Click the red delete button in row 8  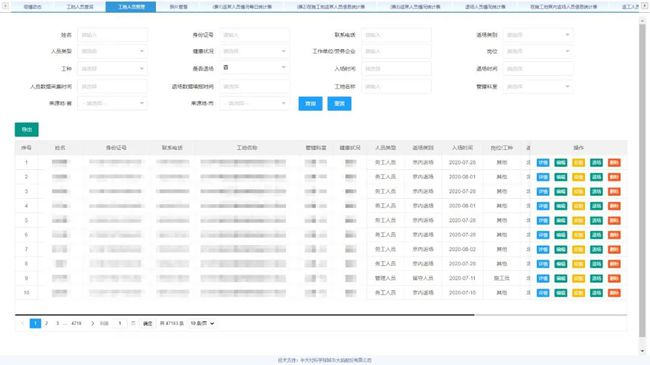point(614,264)
